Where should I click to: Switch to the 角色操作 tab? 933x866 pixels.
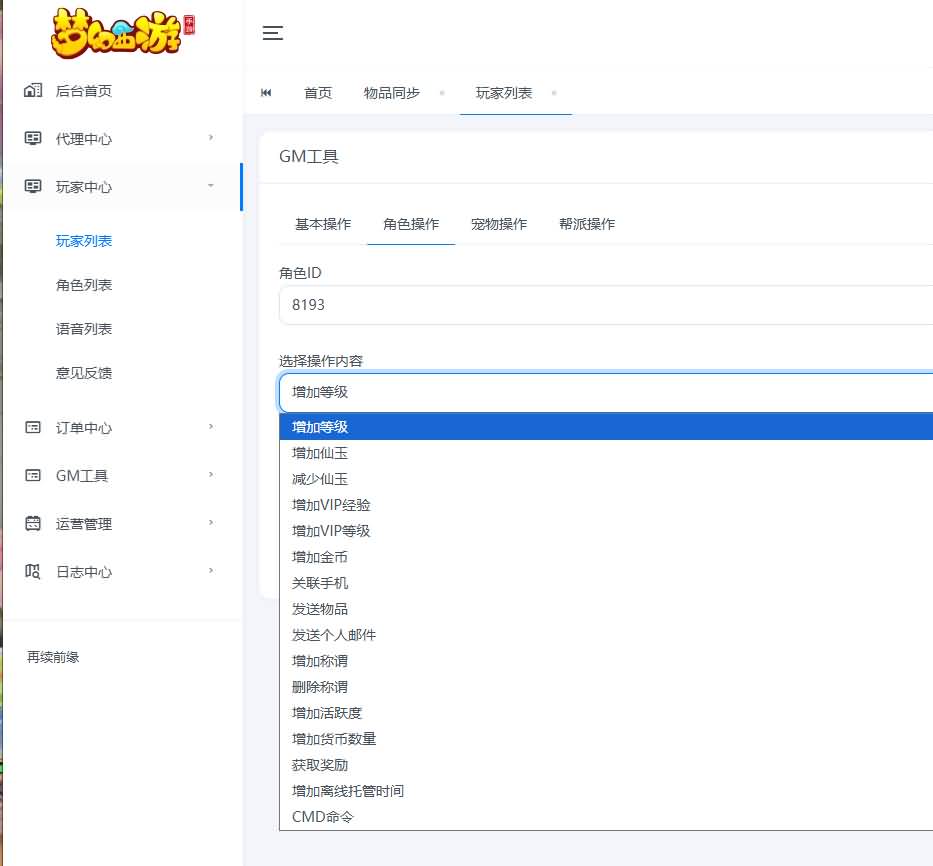tap(411, 224)
